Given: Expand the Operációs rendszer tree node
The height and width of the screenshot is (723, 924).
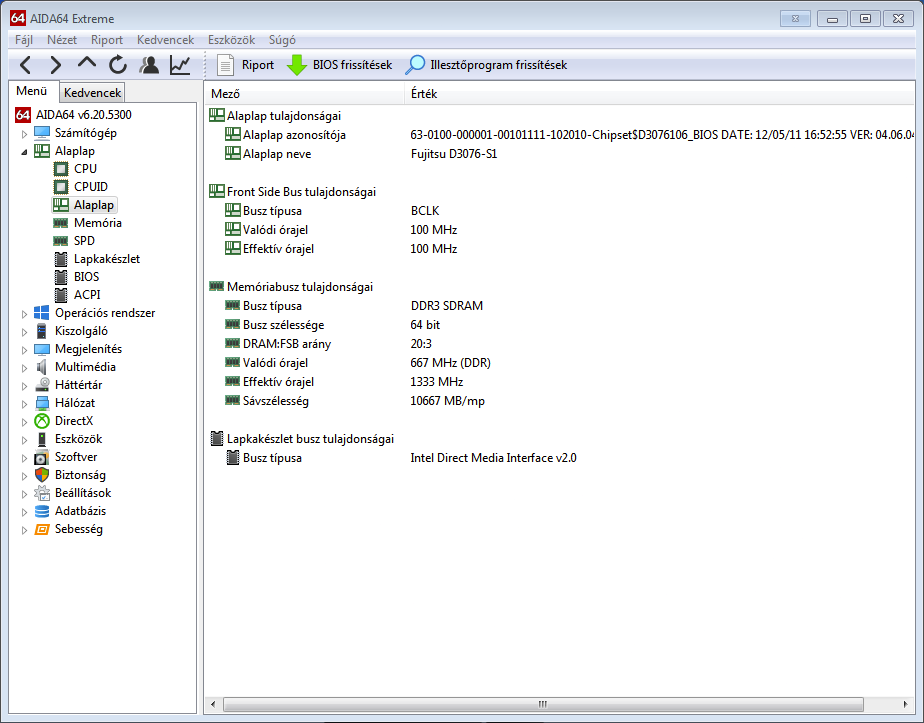Looking at the screenshot, I should coord(24,314).
